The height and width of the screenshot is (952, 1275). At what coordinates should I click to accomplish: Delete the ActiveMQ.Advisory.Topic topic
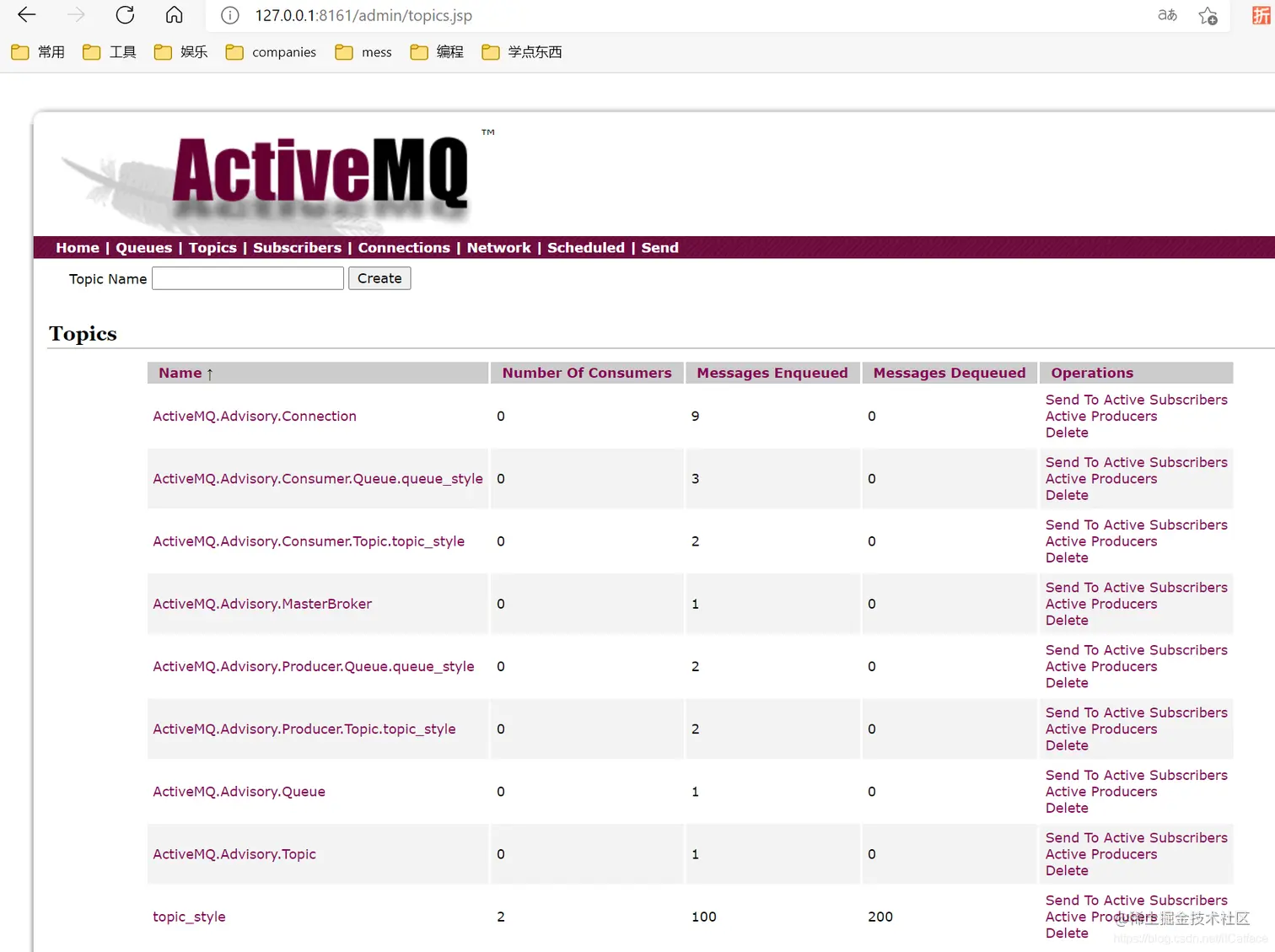point(1067,871)
